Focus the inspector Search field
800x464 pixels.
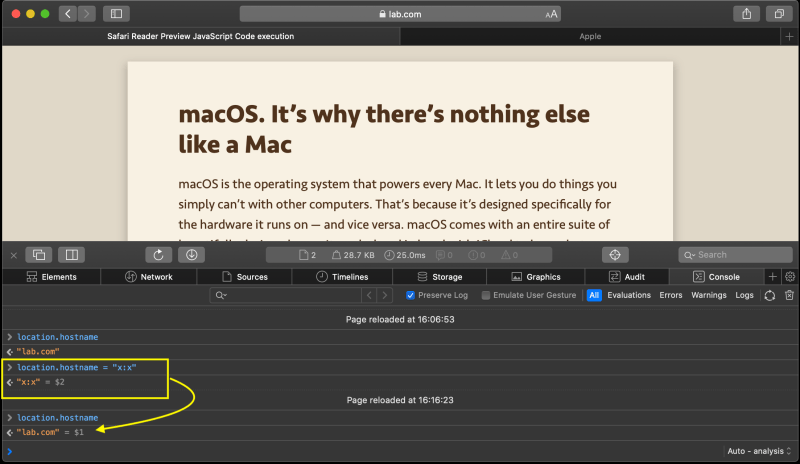tap(735, 255)
